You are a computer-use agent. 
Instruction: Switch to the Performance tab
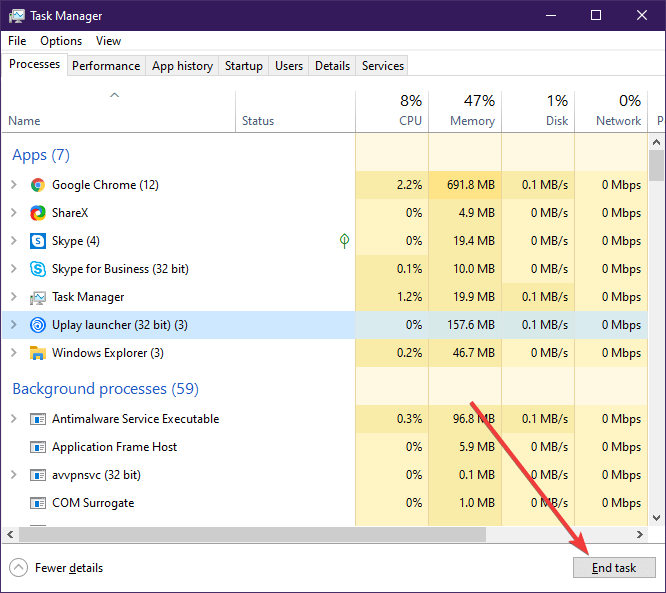[x=106, y=66]
